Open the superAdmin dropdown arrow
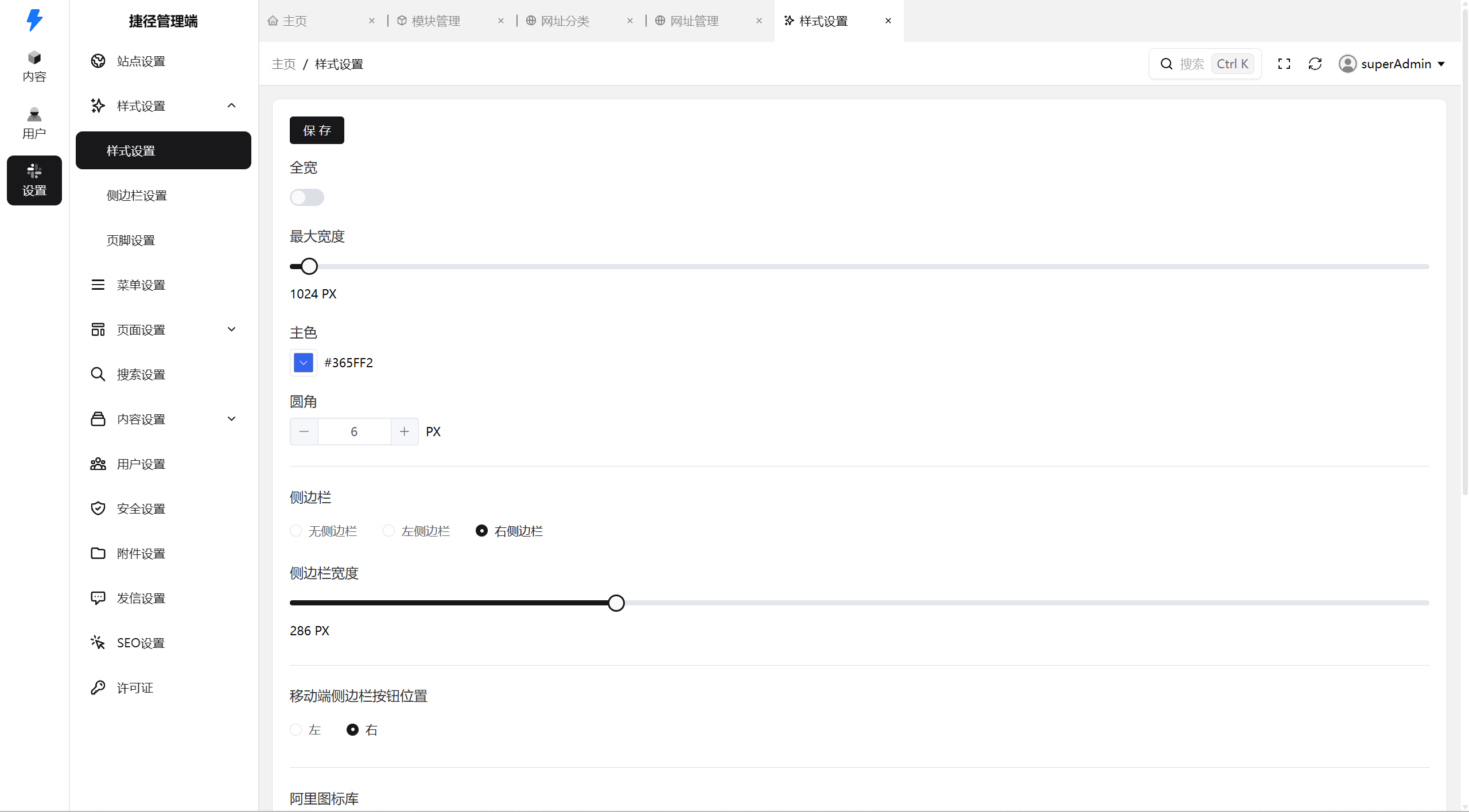 click(1441, 64)
